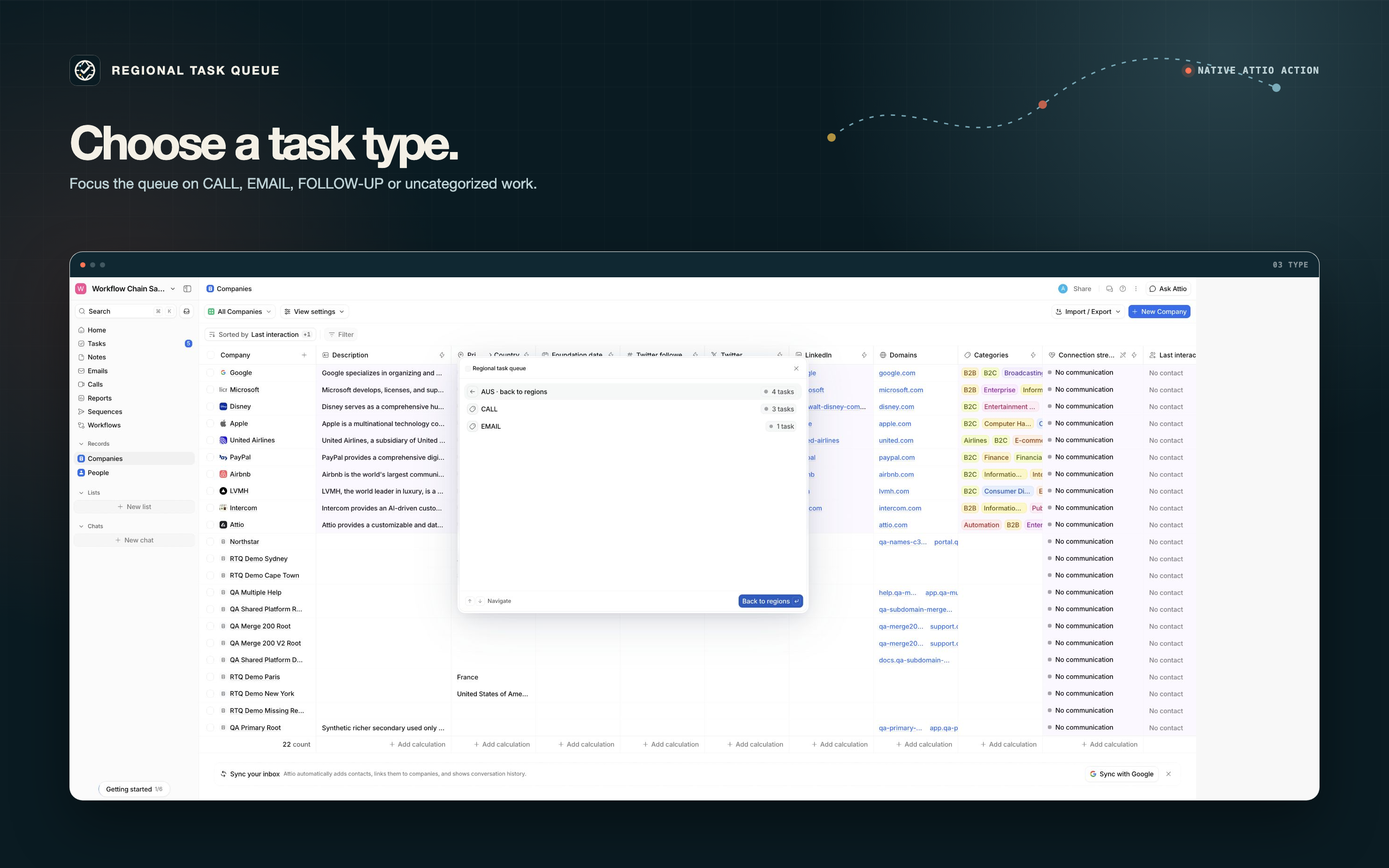Tick the checkbox for Google row

(x=210, y=373)
